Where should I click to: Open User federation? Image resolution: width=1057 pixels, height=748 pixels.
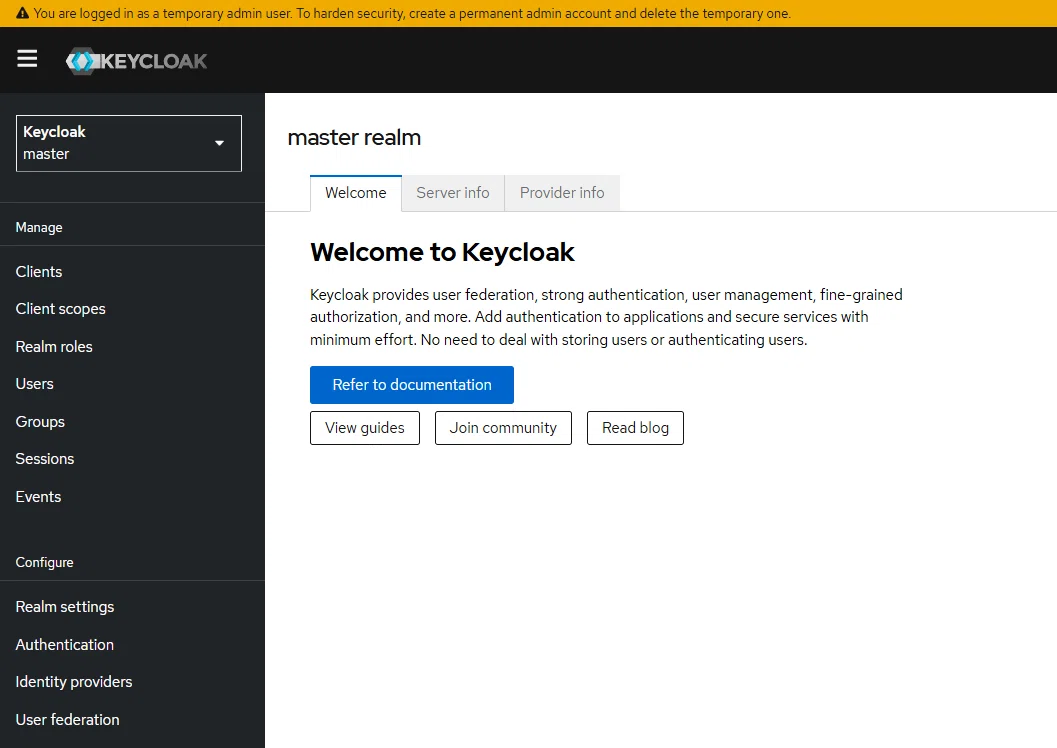(67, 719)
